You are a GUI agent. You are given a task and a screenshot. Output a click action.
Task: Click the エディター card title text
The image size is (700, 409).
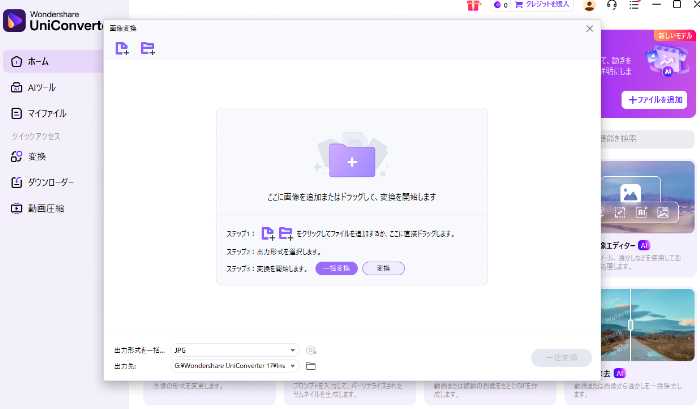[618, 246]
